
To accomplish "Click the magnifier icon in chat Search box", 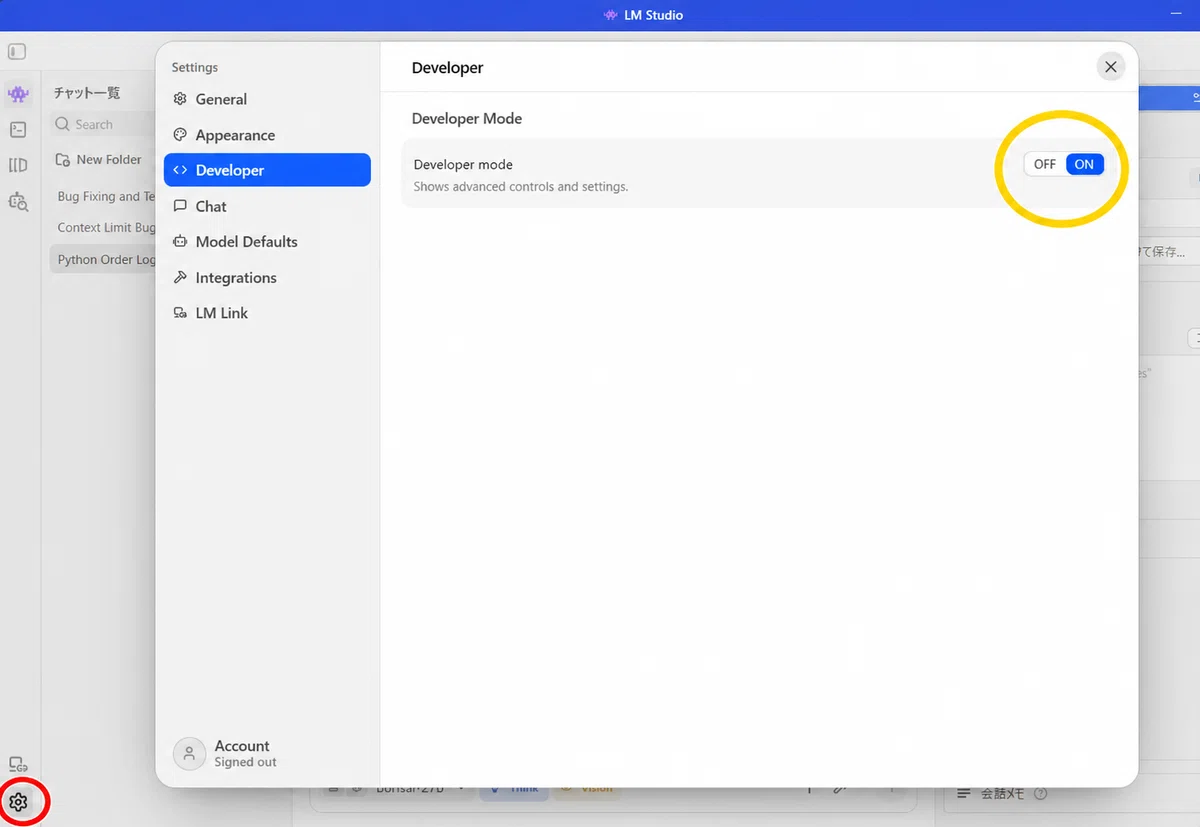I will 63,125.
